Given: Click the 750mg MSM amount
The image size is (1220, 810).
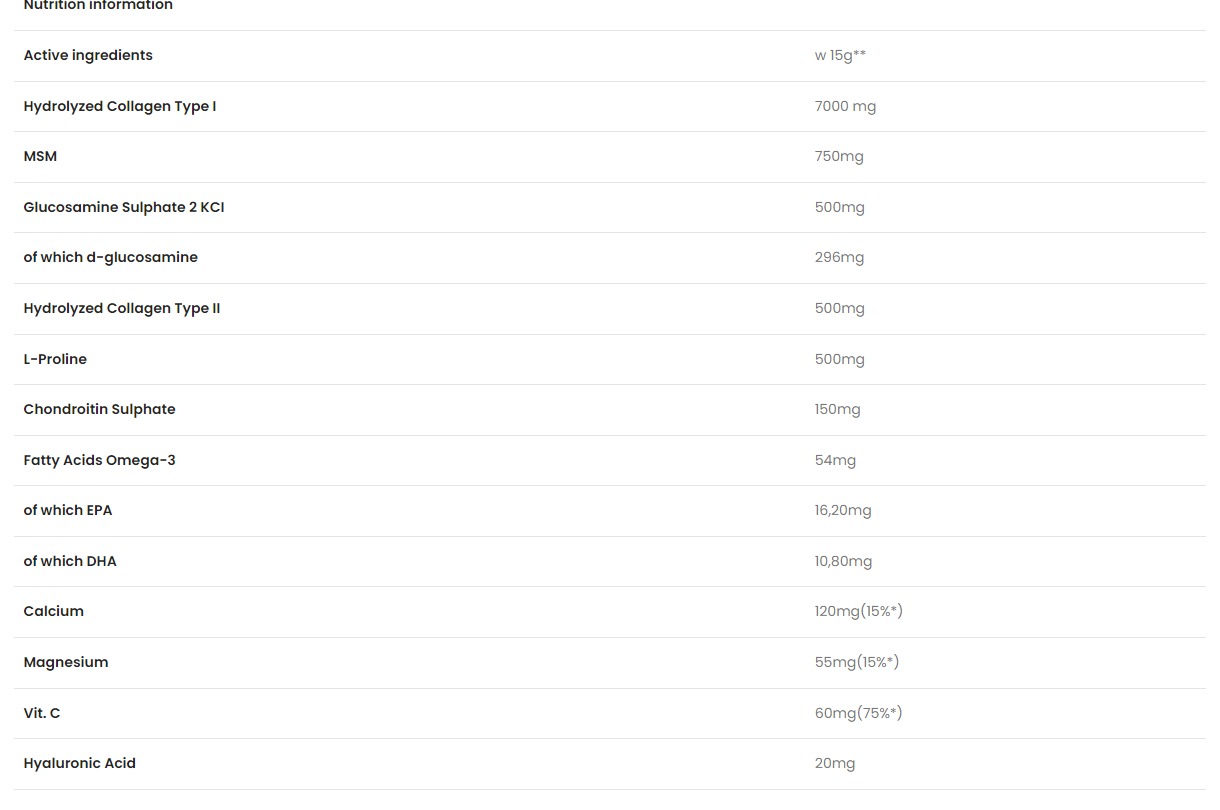Looking at the screenshot, I should coord(839,156).
